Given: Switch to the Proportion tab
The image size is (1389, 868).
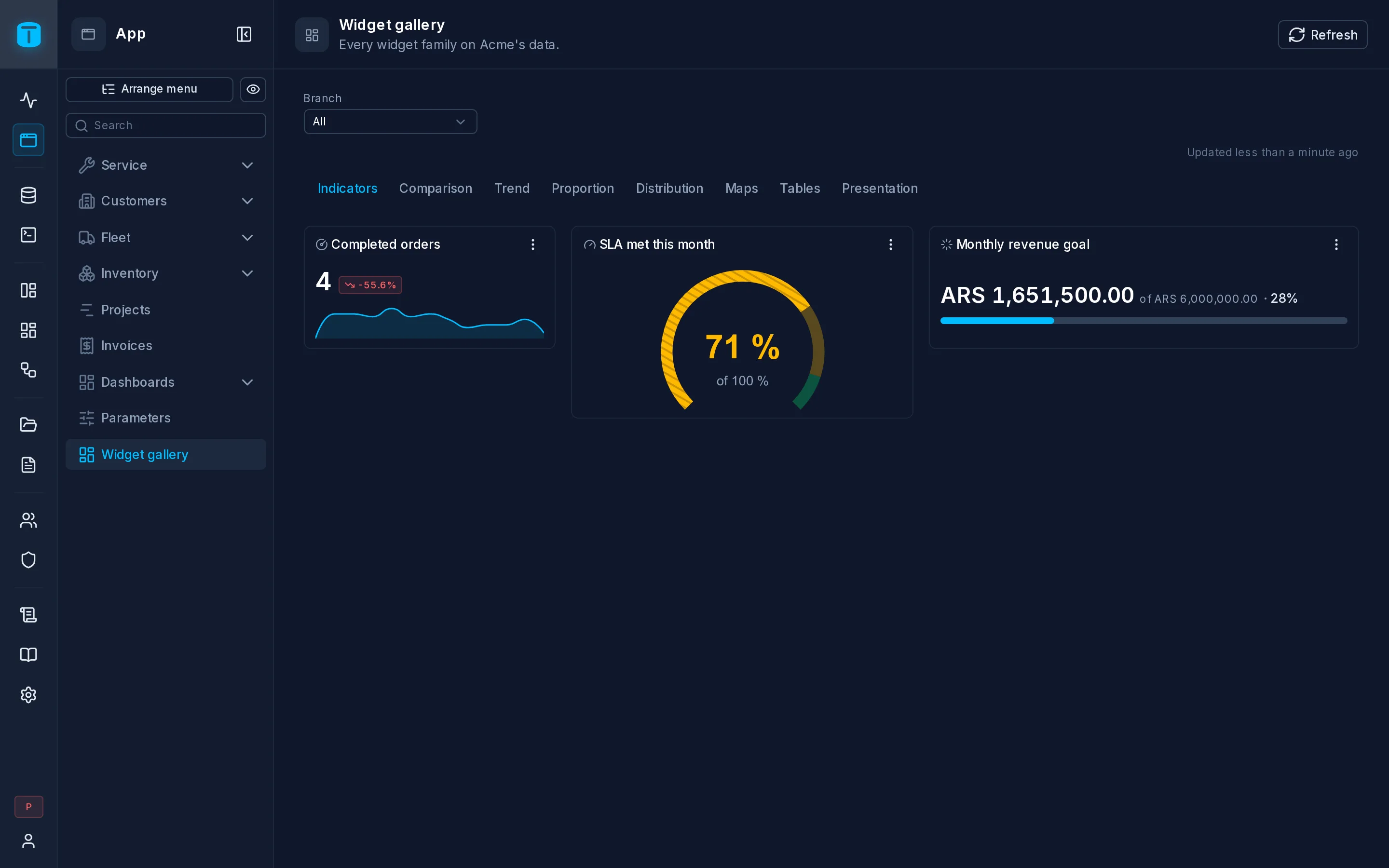Looking at the screenshot, I should 583,188.
